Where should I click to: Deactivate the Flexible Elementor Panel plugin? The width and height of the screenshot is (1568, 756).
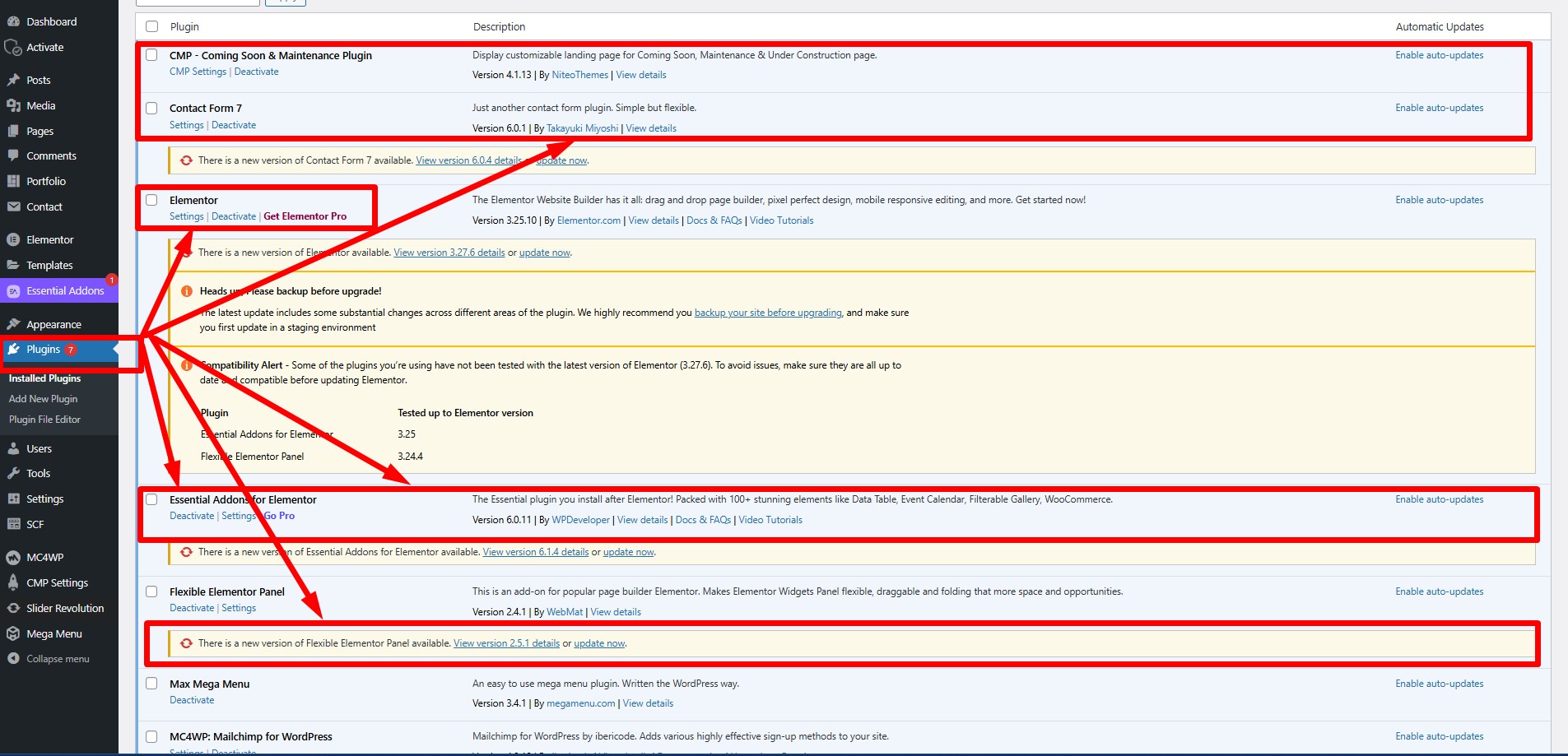coord(192,608)
